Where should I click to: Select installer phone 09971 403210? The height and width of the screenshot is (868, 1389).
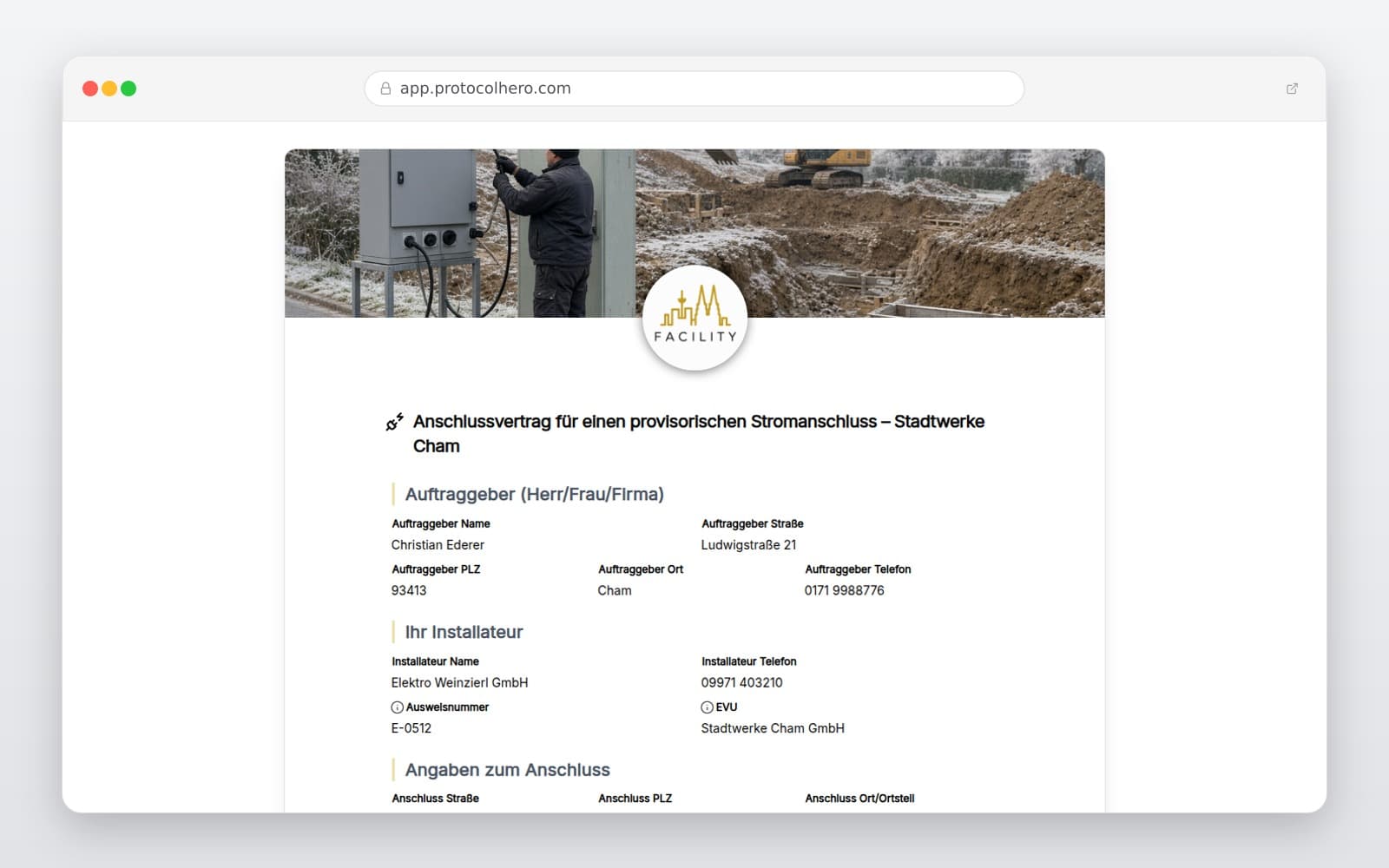(x=741, y=683)
